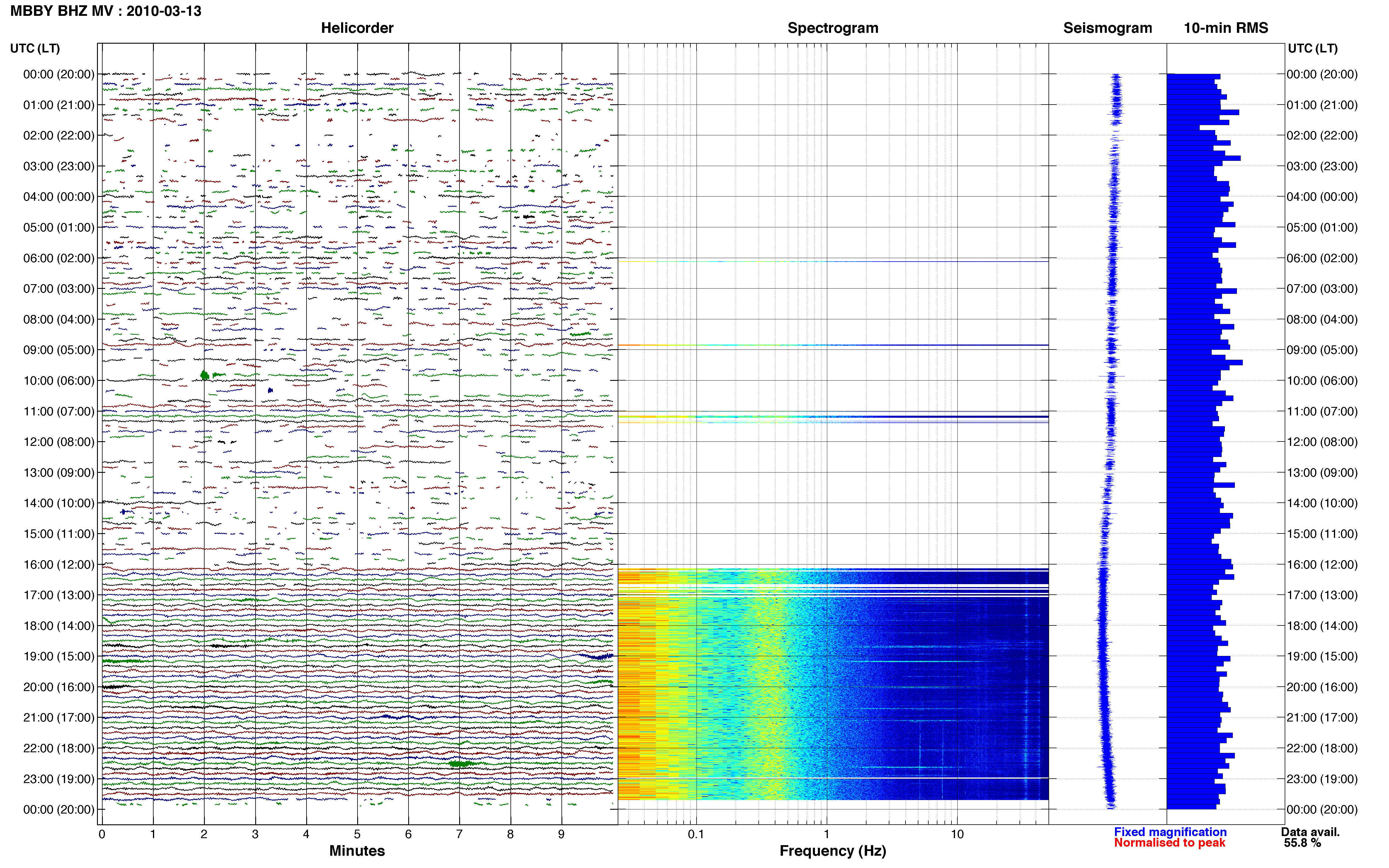This screenshot has height=868, width=1389.
Task: Click the left '01:00 (21:00)' time label
Action: point(59,105)
